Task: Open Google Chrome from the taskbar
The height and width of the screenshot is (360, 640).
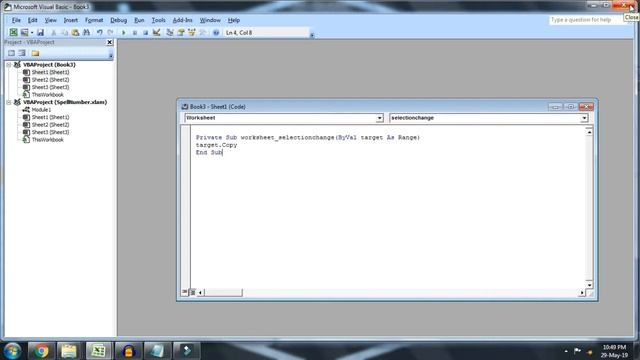Action: [41, 351]
